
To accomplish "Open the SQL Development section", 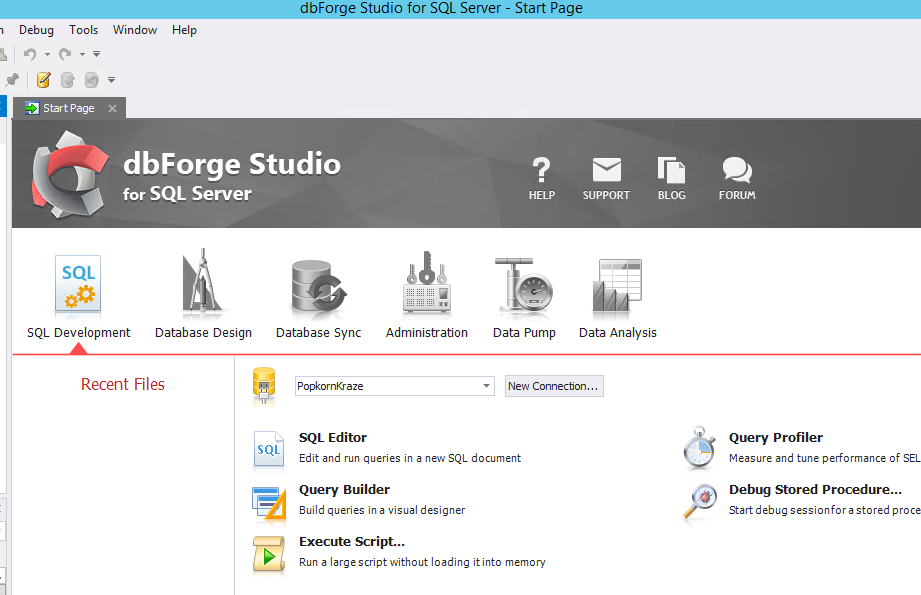I will click(78, 296).
